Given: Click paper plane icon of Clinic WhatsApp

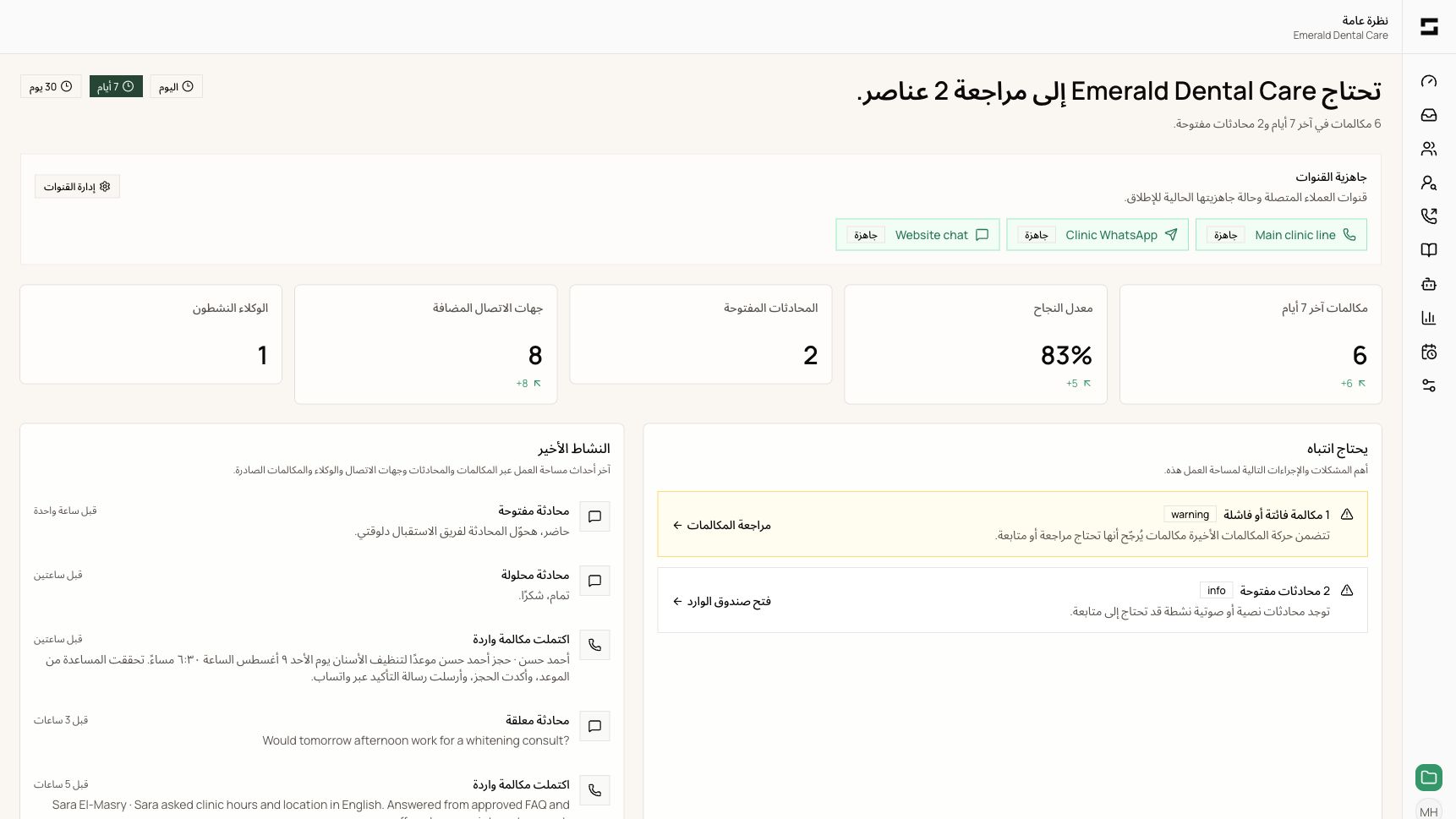Looking at the screenshot, I should pos(1171,235).
